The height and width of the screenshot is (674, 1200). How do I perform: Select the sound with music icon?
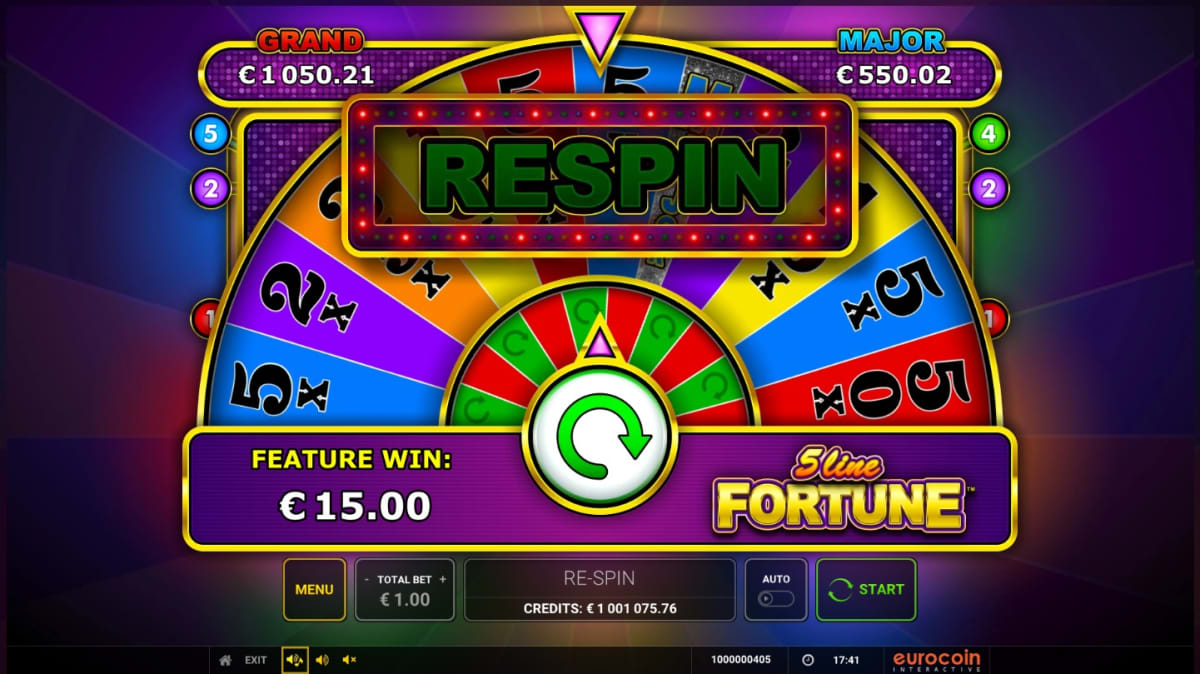[x=295, y=660]
